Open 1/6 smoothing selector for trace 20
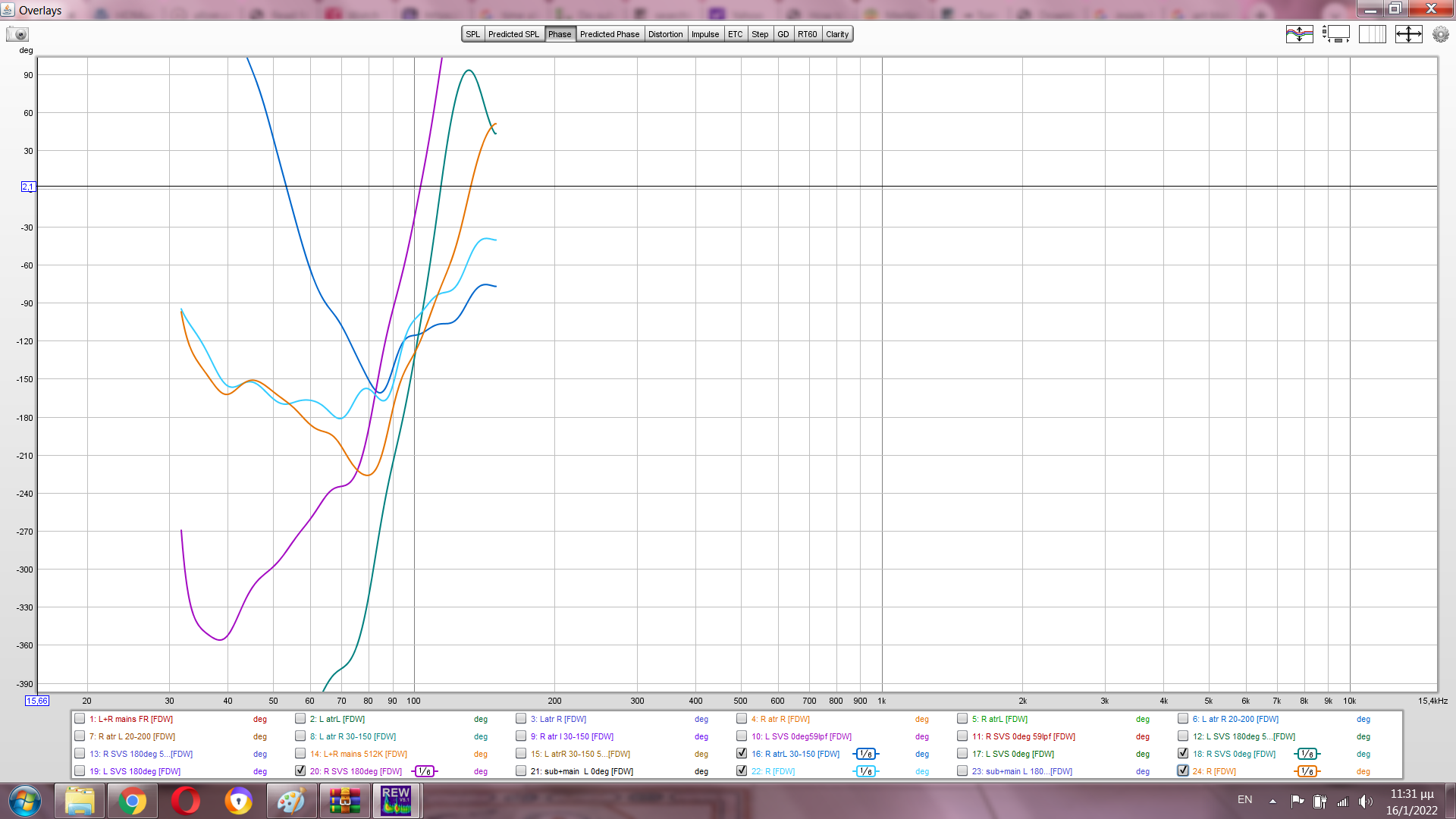This screenshot has width=1456, height=819. click(x=424, y=771)
